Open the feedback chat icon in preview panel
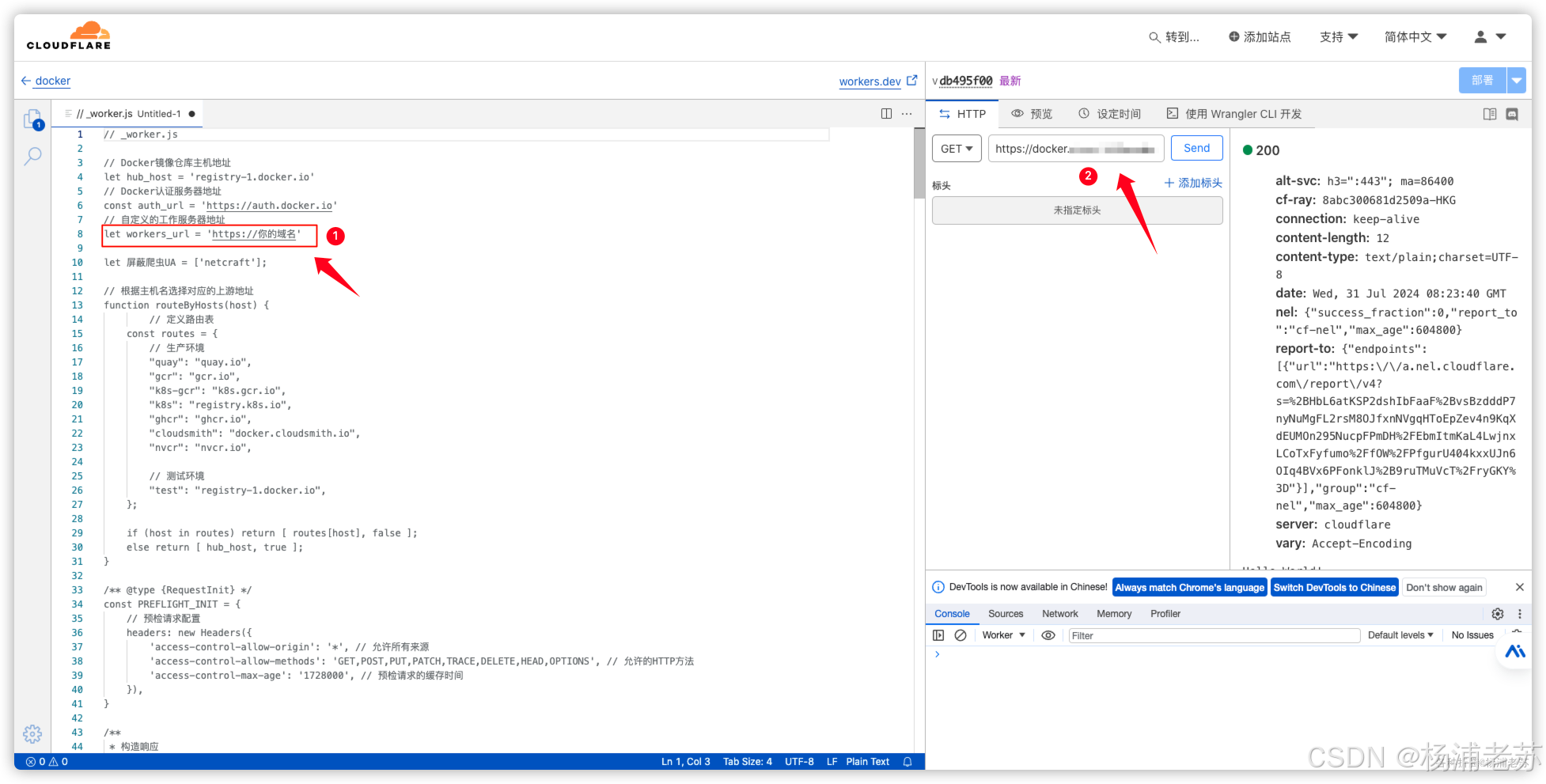Image resolution: width=1546 pixels, height=784 pixels. [1512, 114]
